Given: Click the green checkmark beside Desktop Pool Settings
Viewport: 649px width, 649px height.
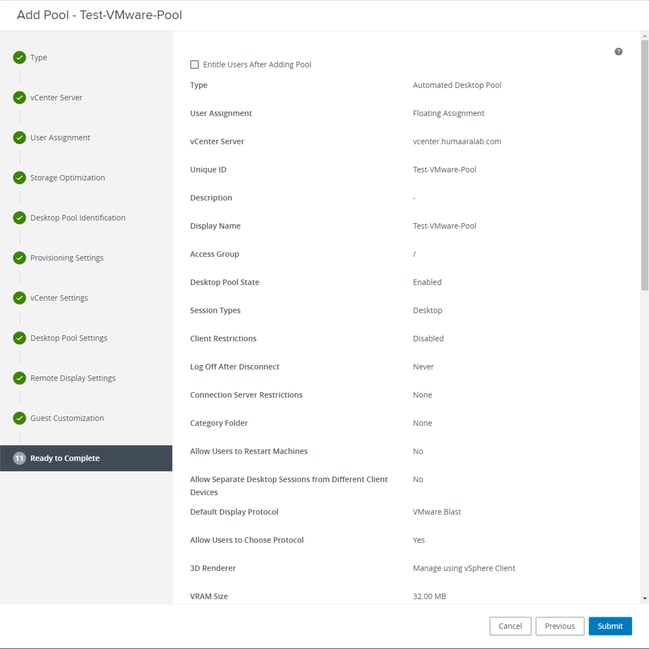Looking at the screenshot, I should 19,338.
